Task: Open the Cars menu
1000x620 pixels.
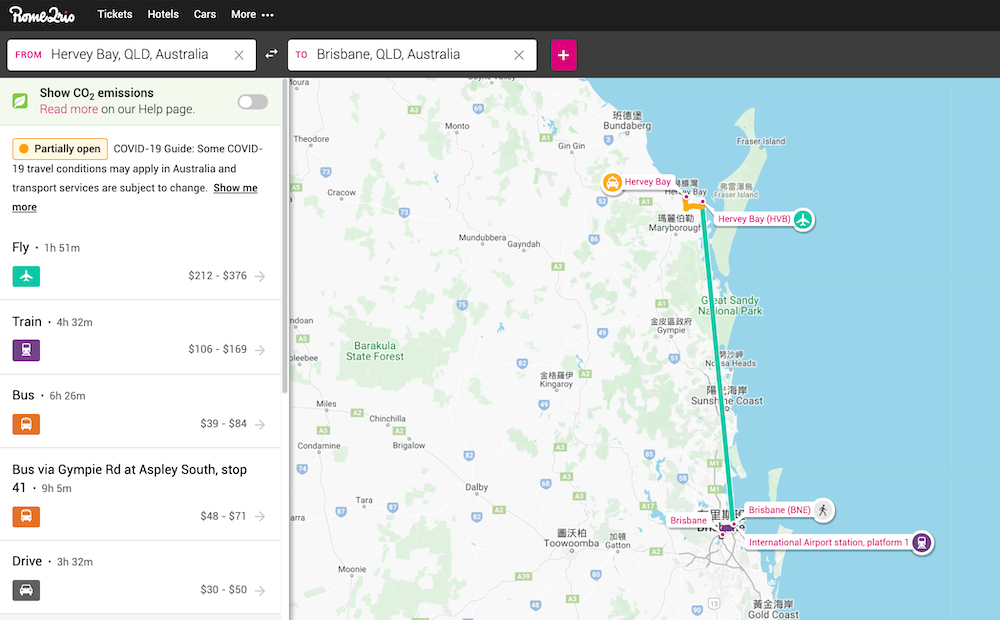Action: [205, 14]
